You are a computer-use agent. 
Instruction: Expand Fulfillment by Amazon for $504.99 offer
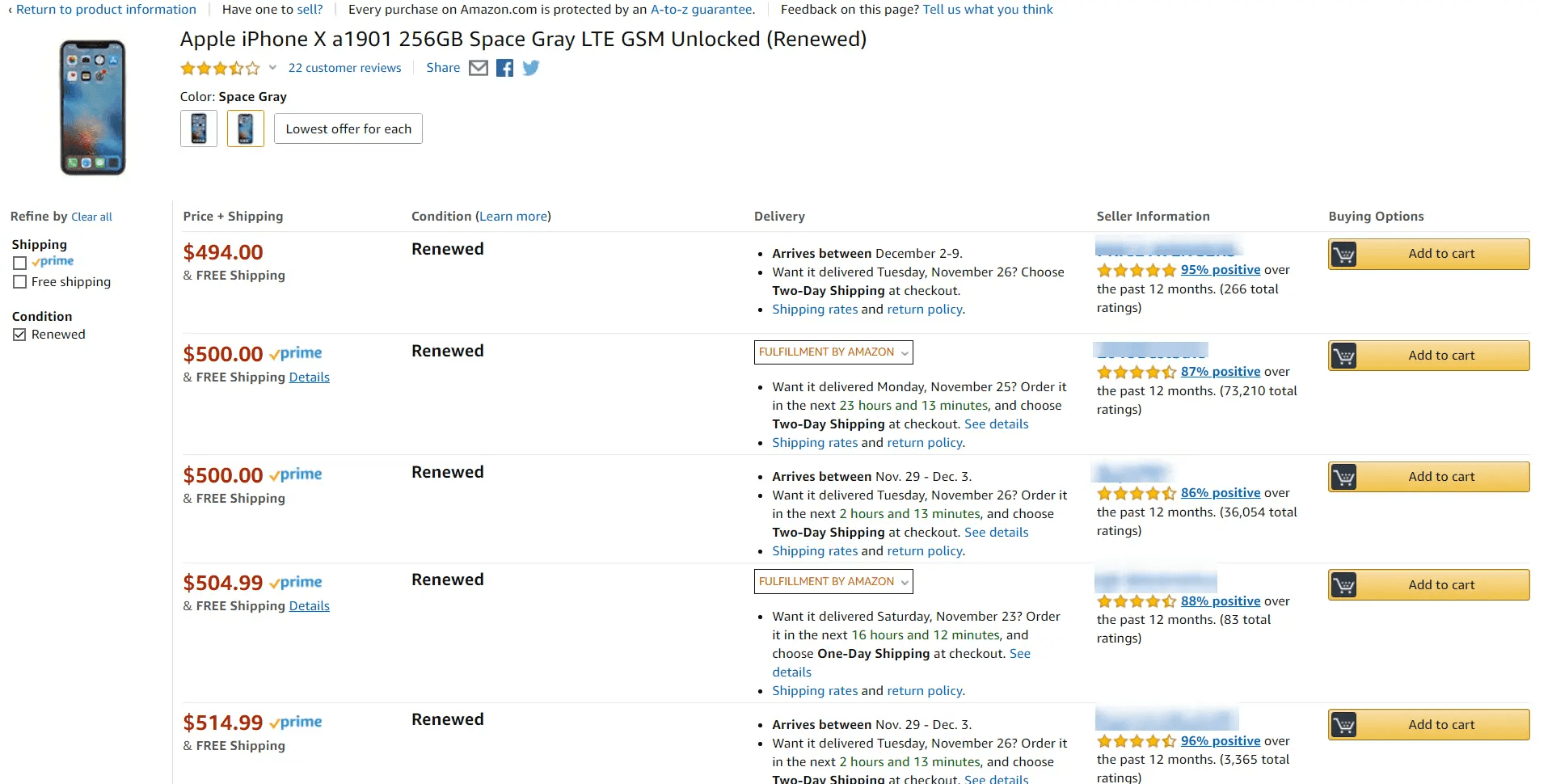pyautogui.click(x=833, y=582)
